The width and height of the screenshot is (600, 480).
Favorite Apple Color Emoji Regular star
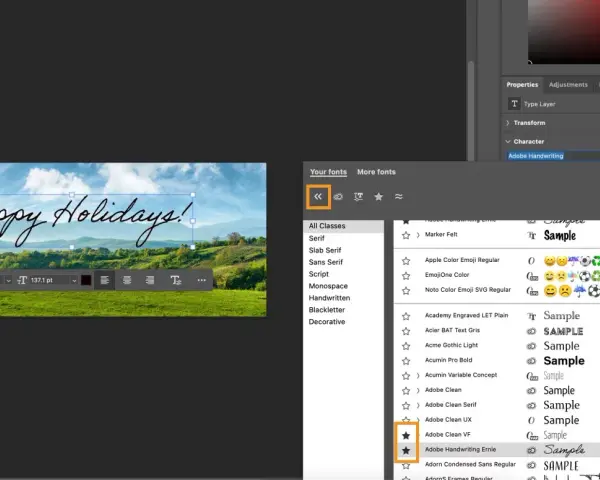[406, 261]
